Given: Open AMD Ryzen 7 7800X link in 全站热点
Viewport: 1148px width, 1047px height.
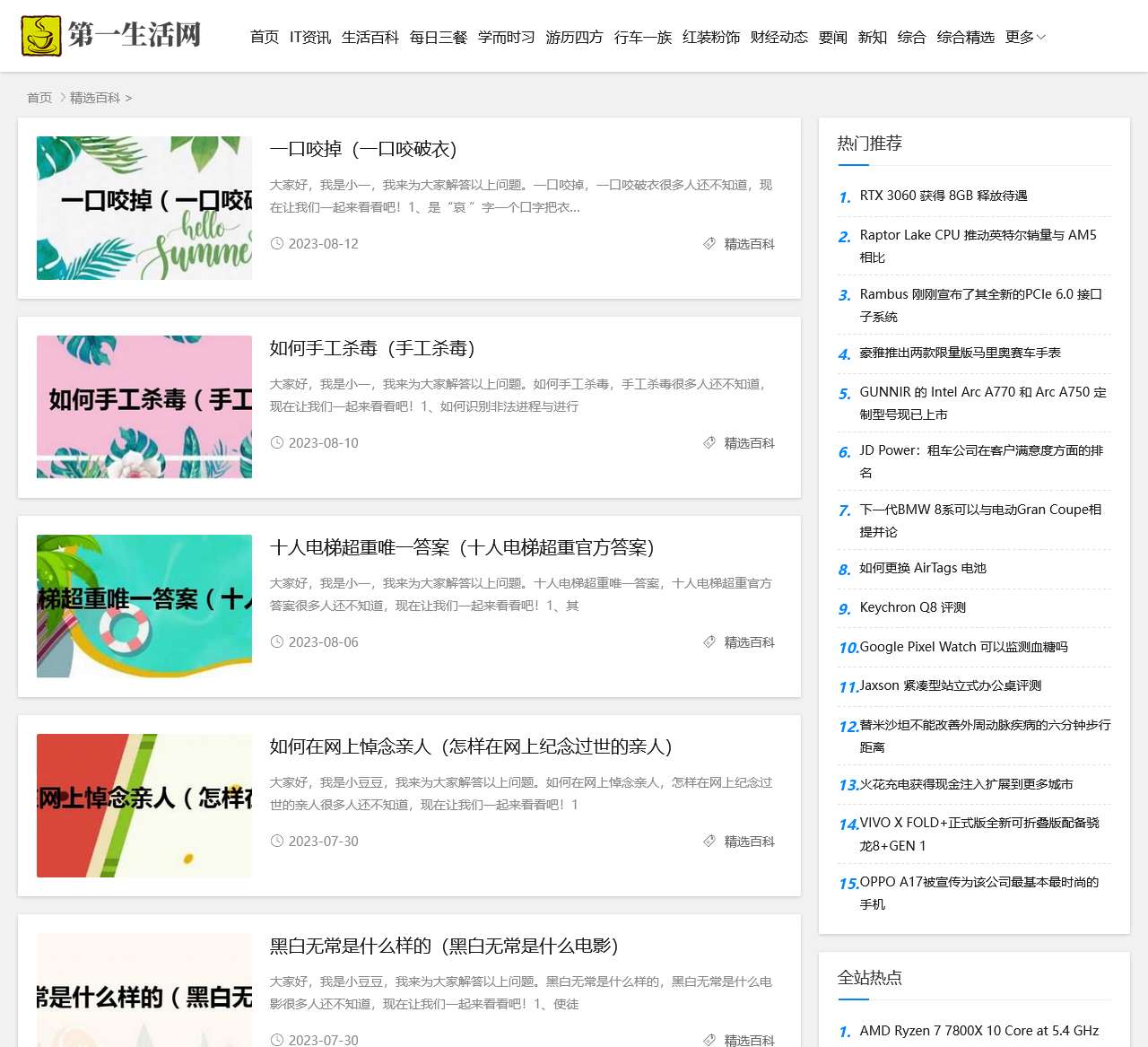Looking at the screenshot, I should pyautogui.click(x=978, y=1031).
